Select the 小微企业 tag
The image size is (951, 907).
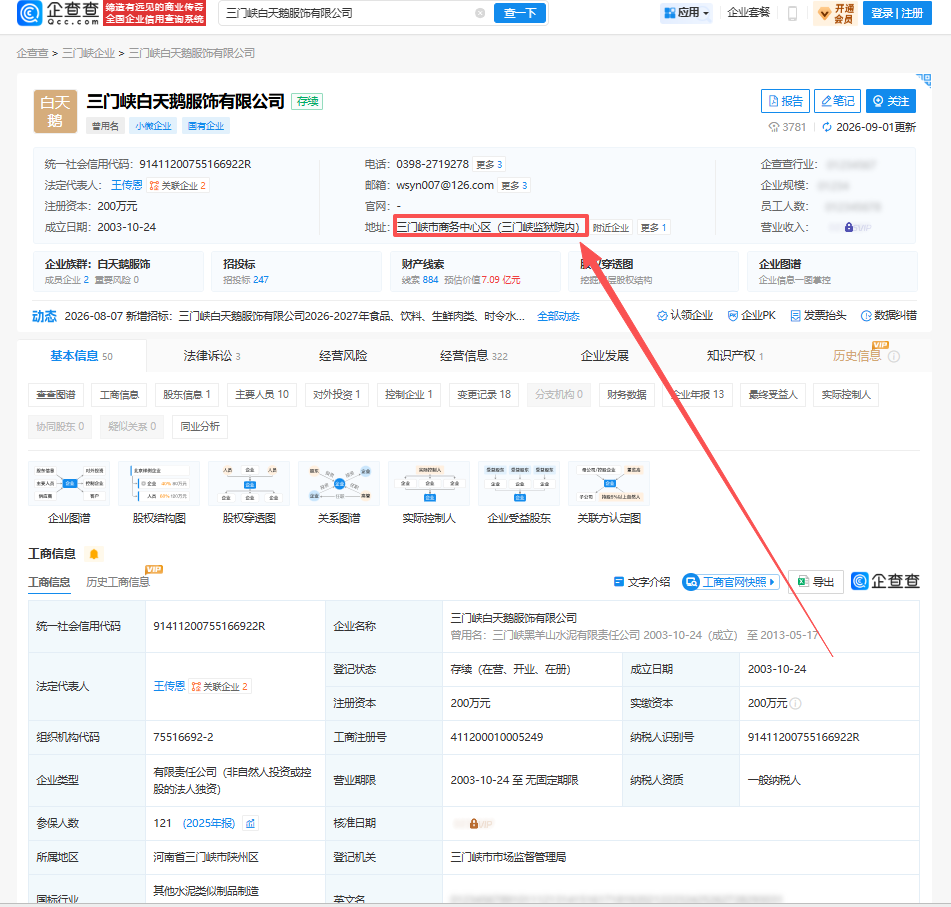tap(153, 126)
